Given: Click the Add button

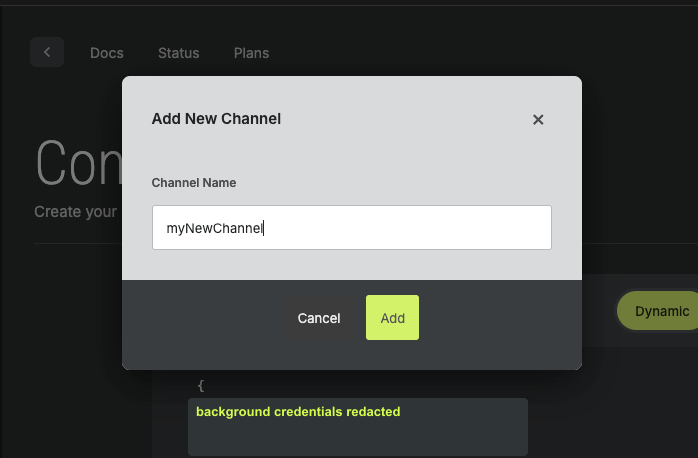Looking at the screenshot, I should 392,318.
